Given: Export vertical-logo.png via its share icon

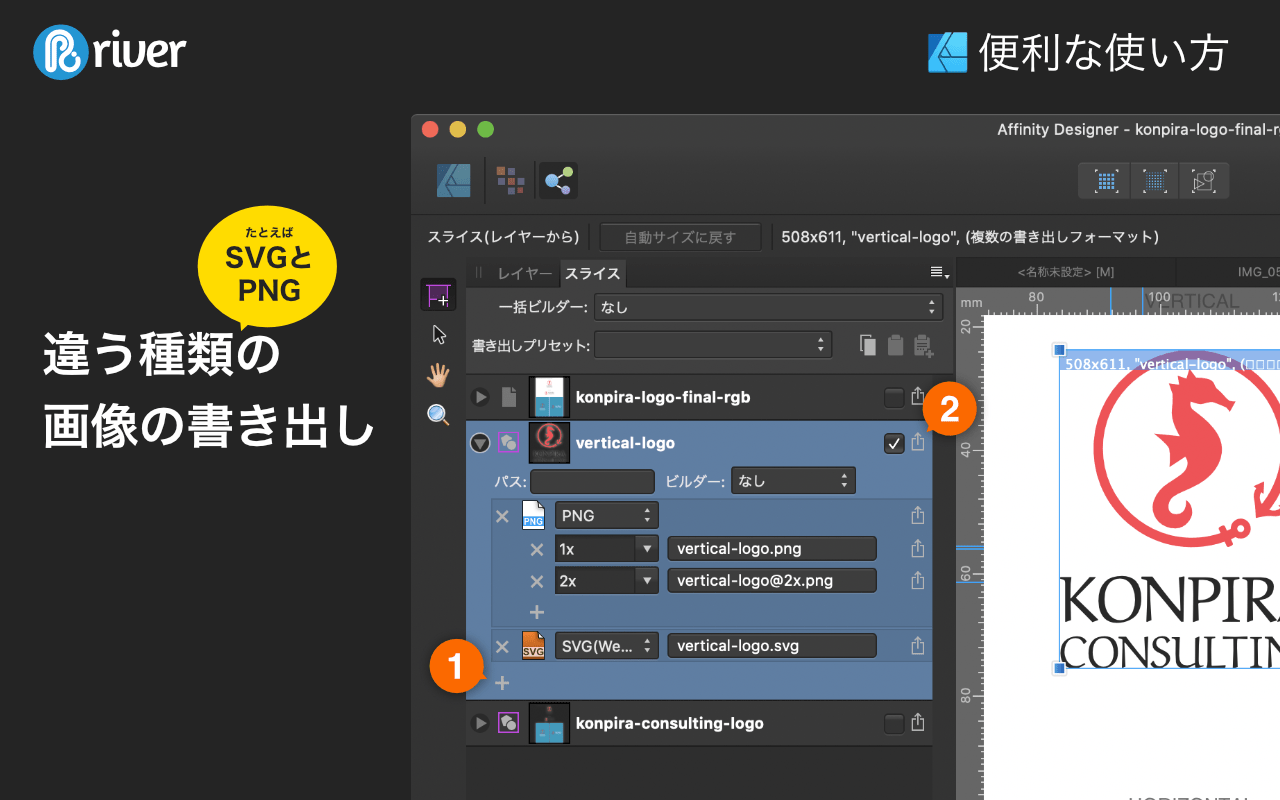Looking at the screenshot, I should pos(918,548).
